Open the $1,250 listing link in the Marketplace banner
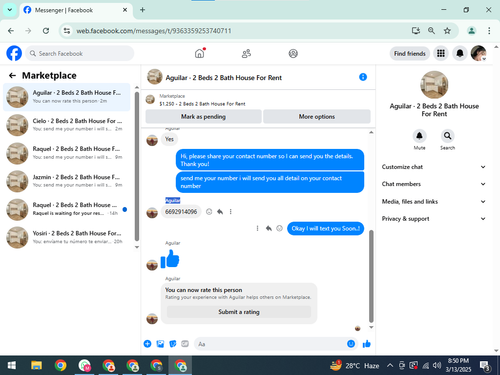This screenshot has width=500, height=375. coord(202,104)
